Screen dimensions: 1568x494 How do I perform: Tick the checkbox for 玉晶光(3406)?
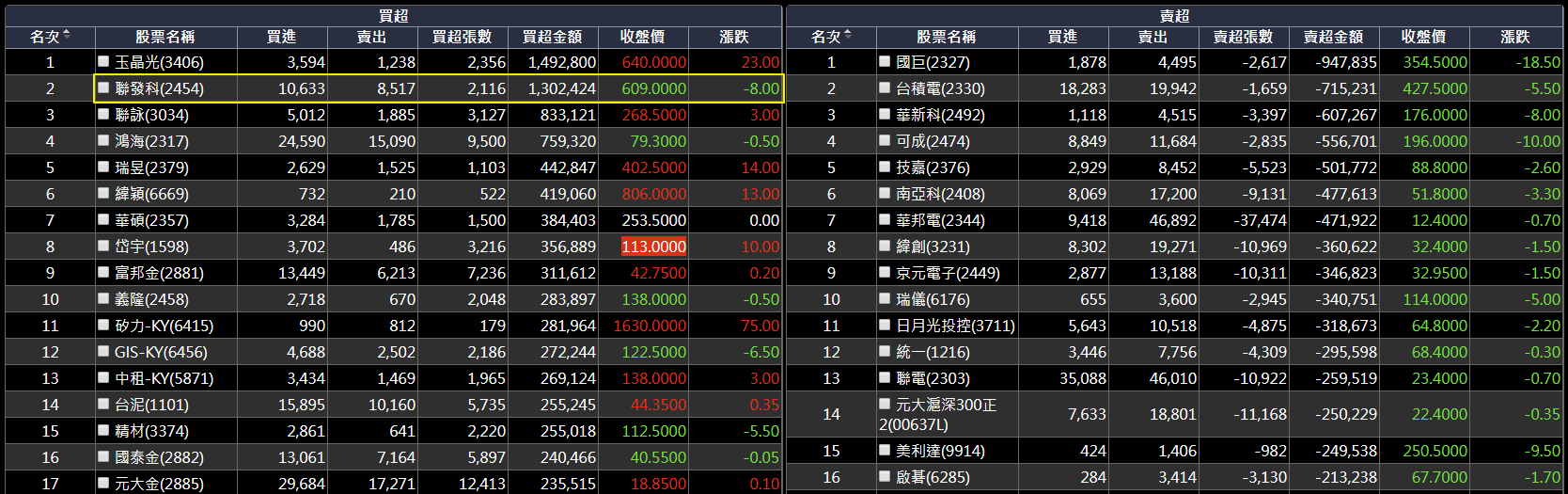click(x=104, y=61)
